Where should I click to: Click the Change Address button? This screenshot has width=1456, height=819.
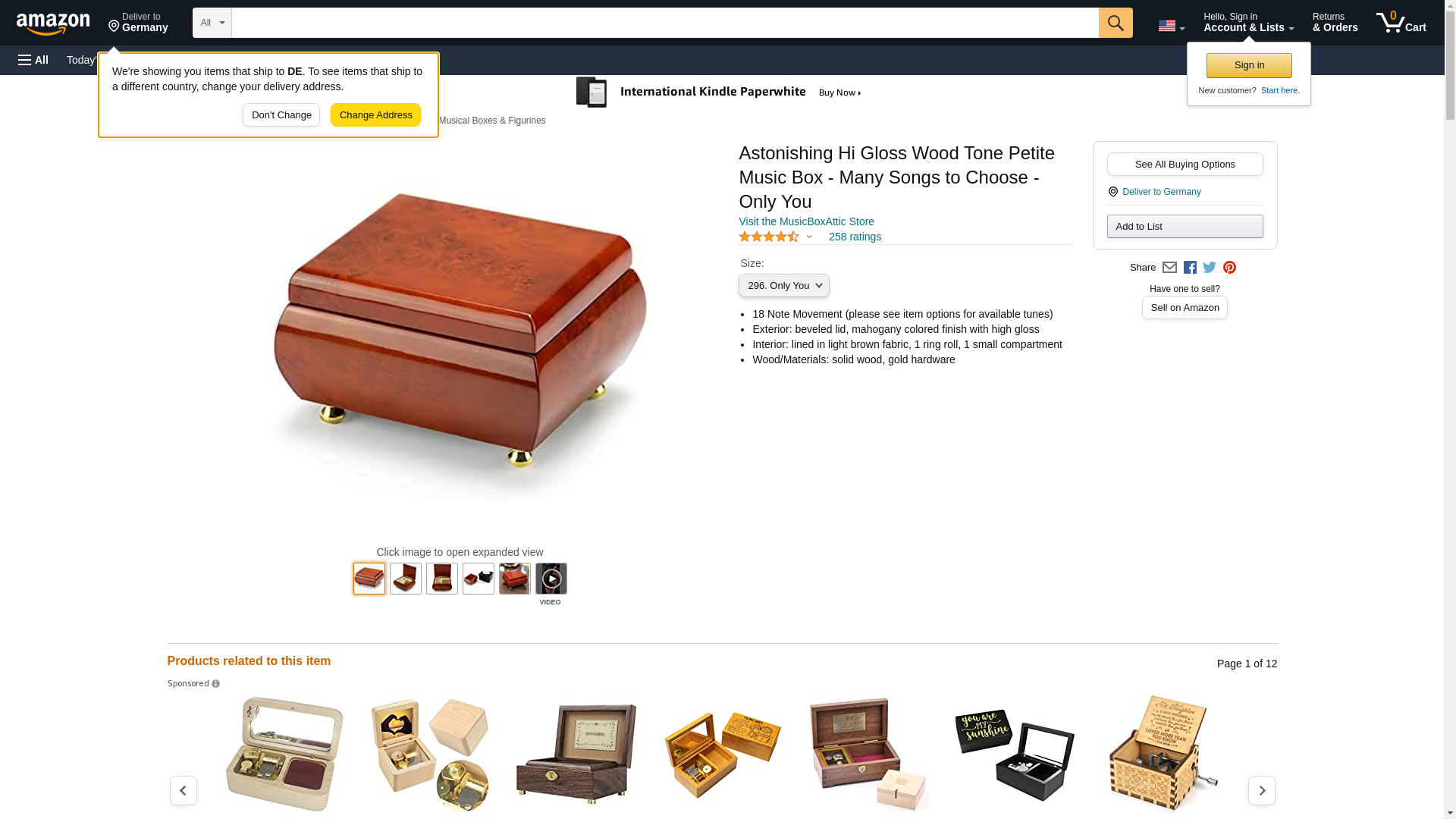point(375,115)
